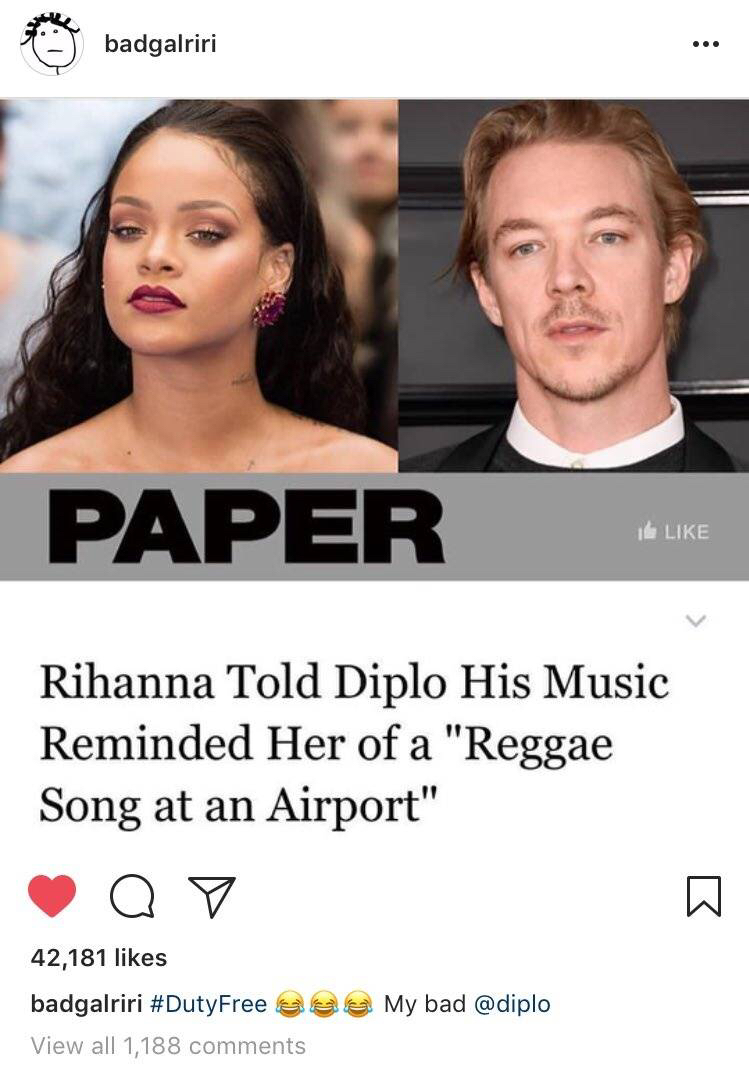Open comments with the speech bubble icon
The image size is (749, 1073).
(132, 896)
